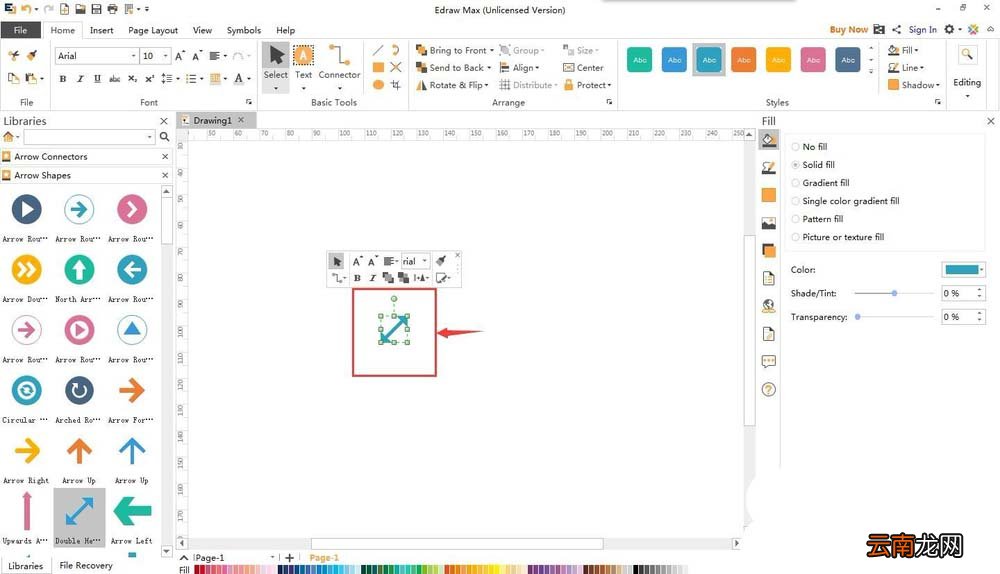Insert the Double Headed arrow shape
This screenshot has width=1000, height=574.
79,517
